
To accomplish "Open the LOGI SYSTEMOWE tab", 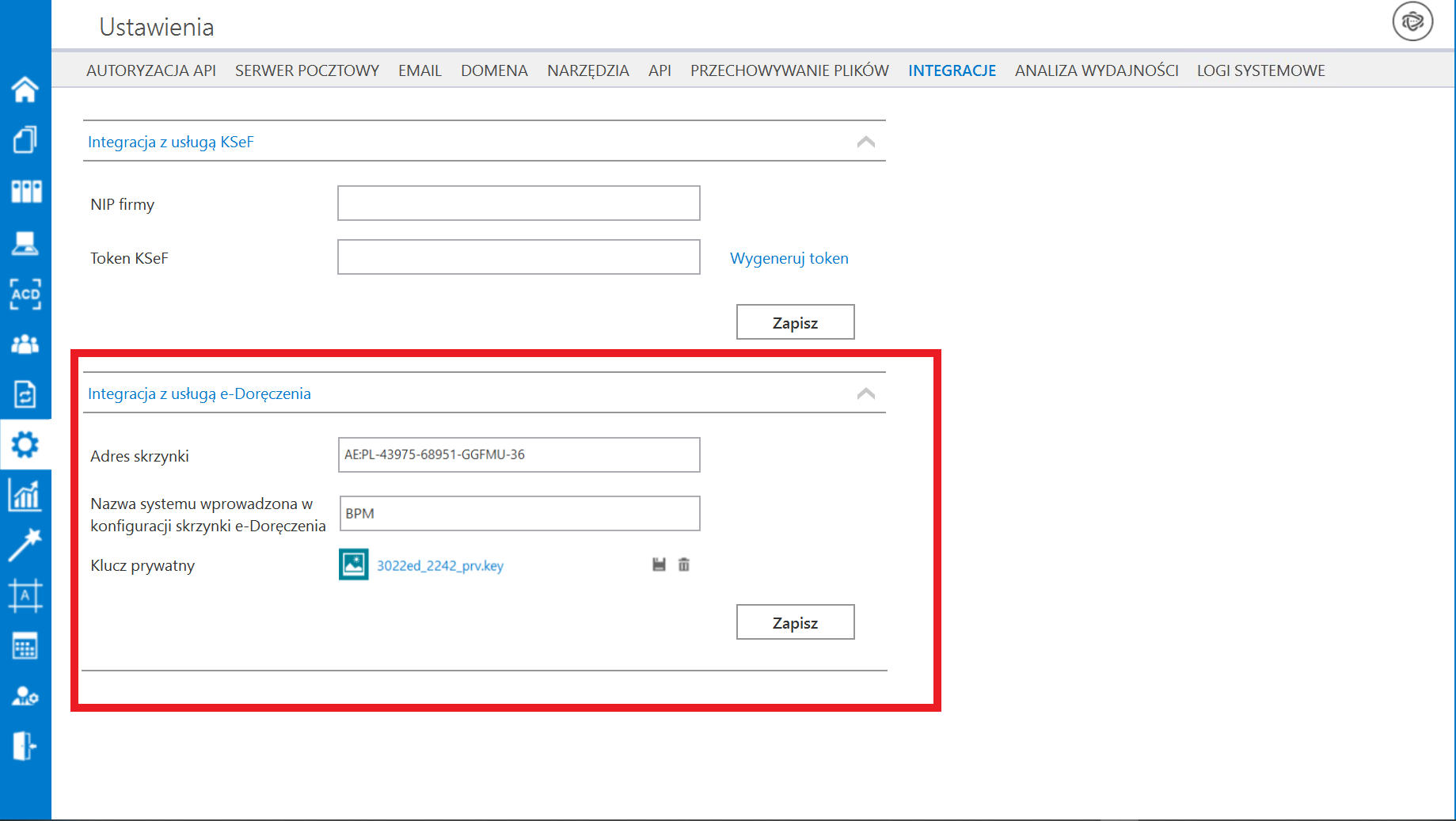I will point(1260,70).
